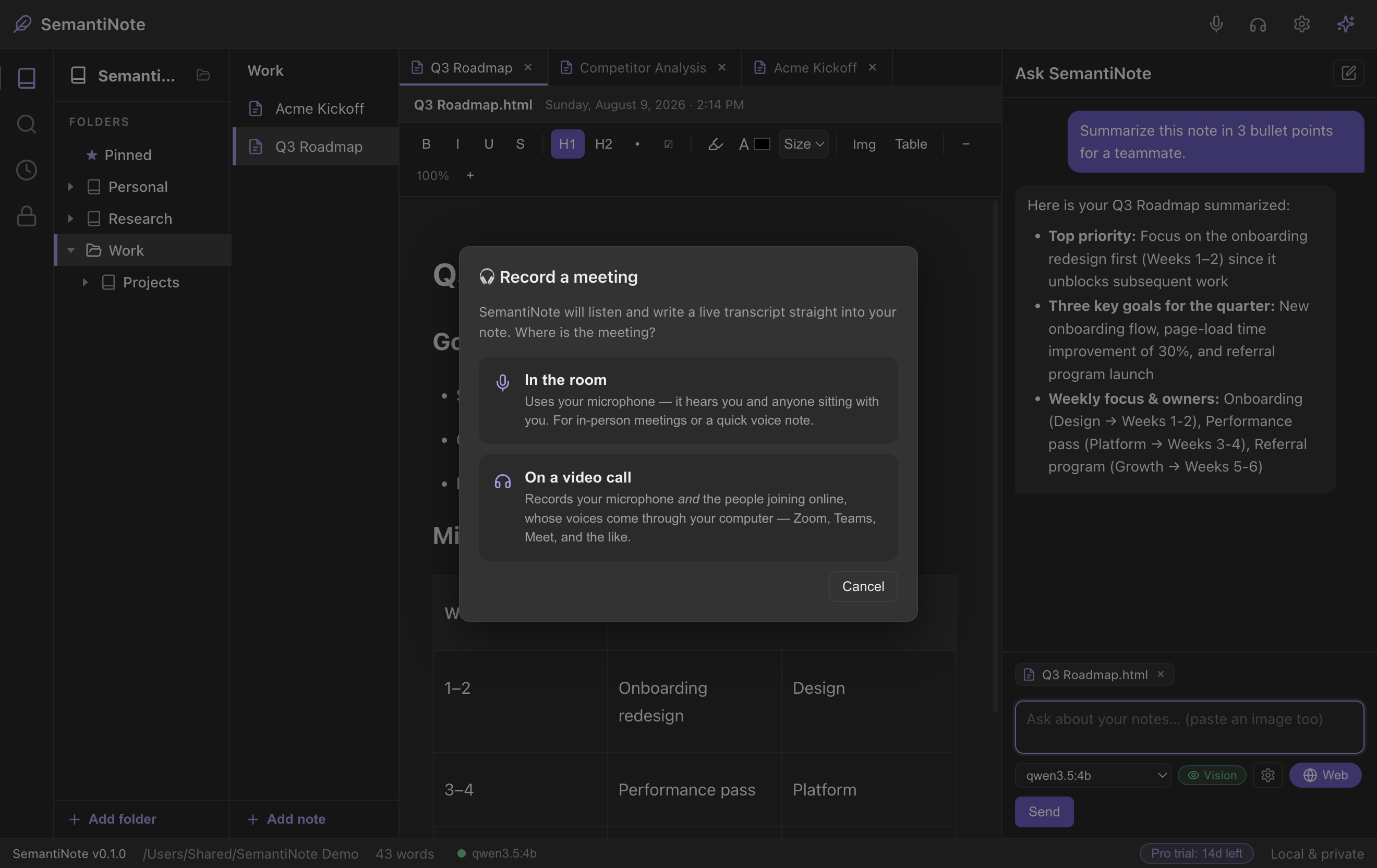Image resolution: width=1377 pixels, height=868 pixels.
Task: Cancel the Record a meeting dialog
Action: (863, 586)
